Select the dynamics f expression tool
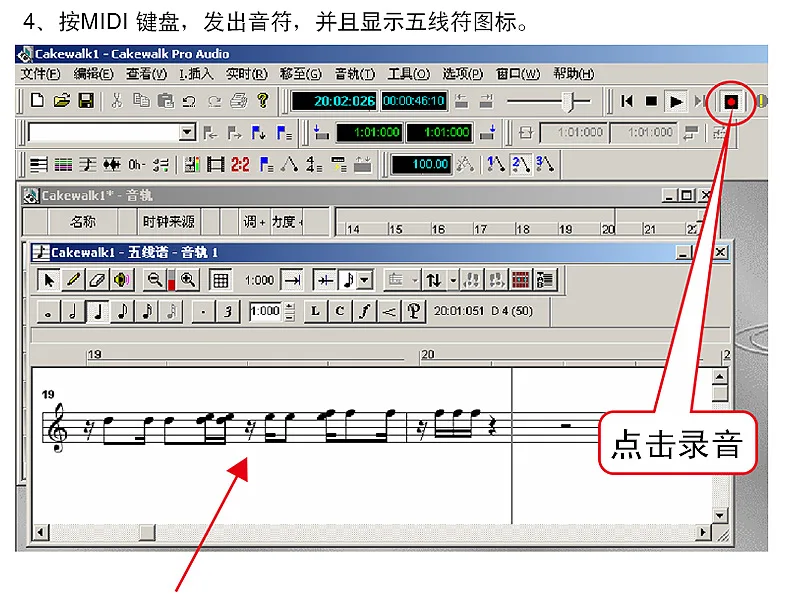Image resolution: width=790 pixels, height=608 pixels. pos(364,311)
